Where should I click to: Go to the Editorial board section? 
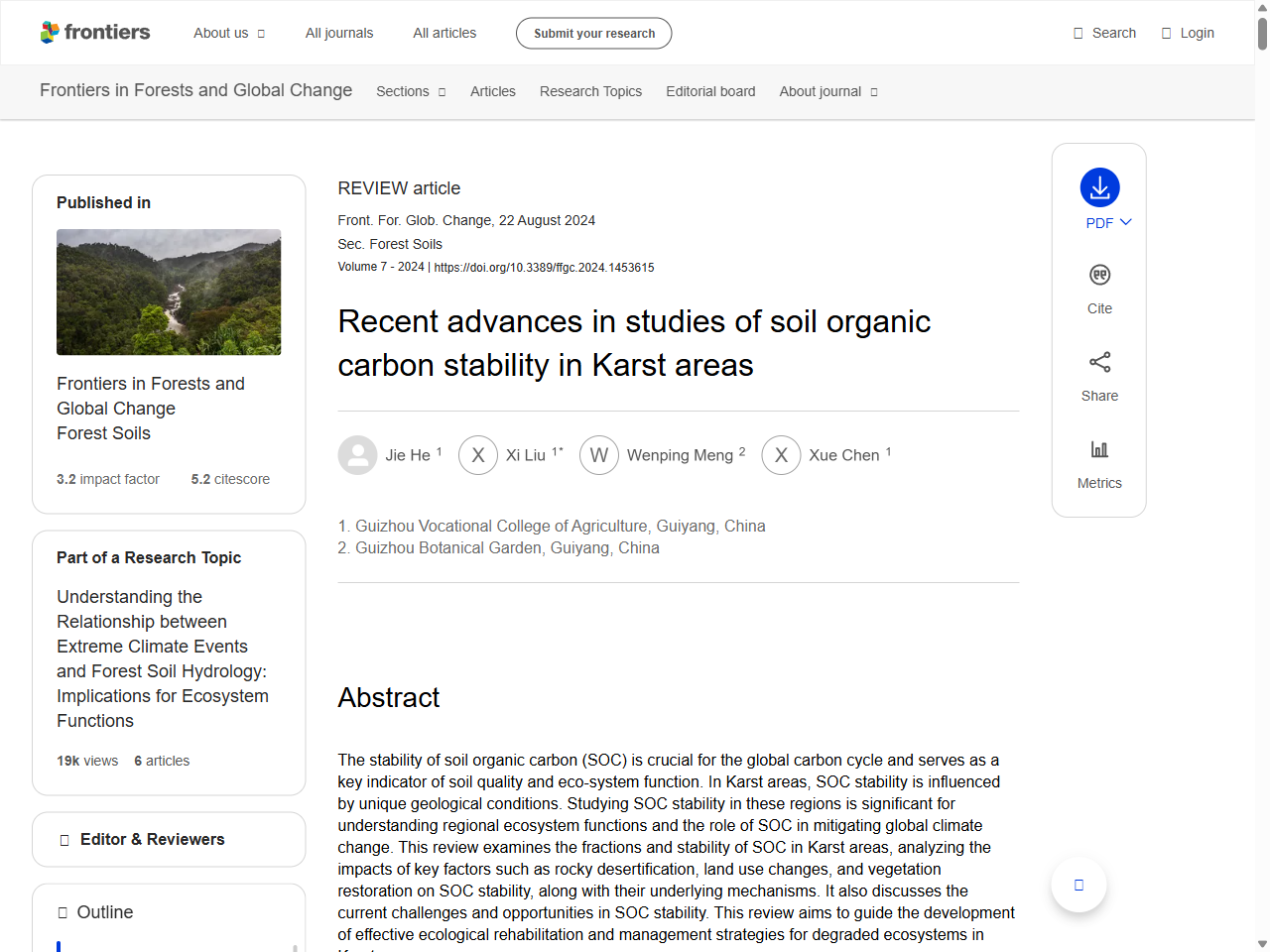pyautogui.click(x=710, y=91)
